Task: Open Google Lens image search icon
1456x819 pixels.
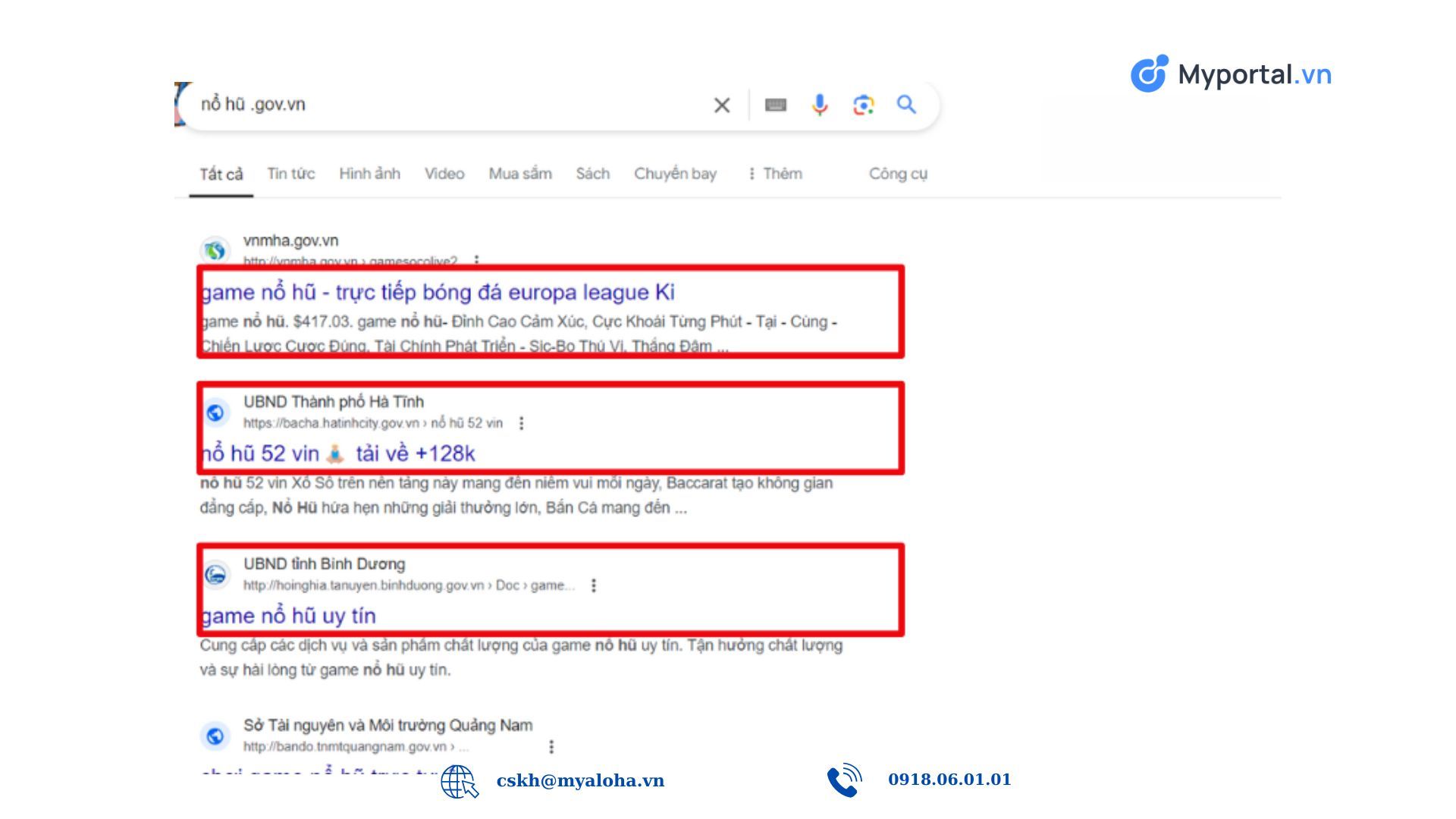Action: coord(863,105)
